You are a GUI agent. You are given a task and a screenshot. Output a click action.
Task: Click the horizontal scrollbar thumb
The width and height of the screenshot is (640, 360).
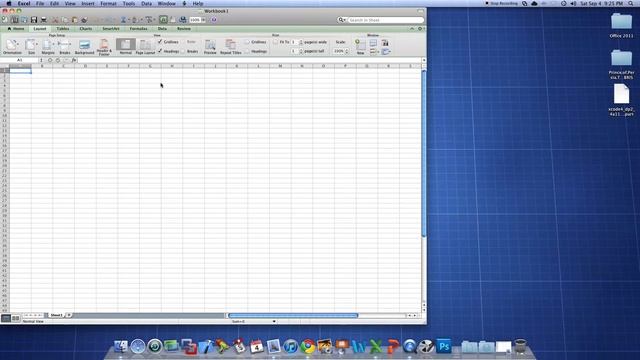coord(293,315)
